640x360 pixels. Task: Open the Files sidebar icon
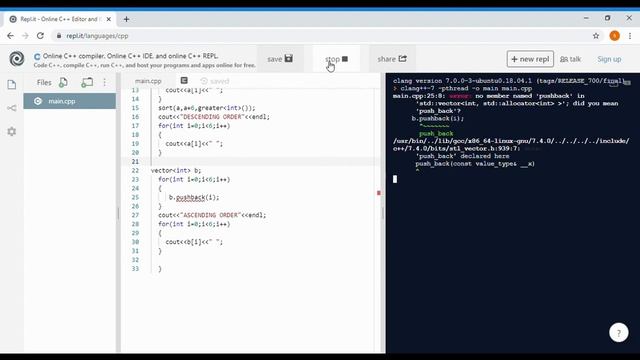(11, 84)
